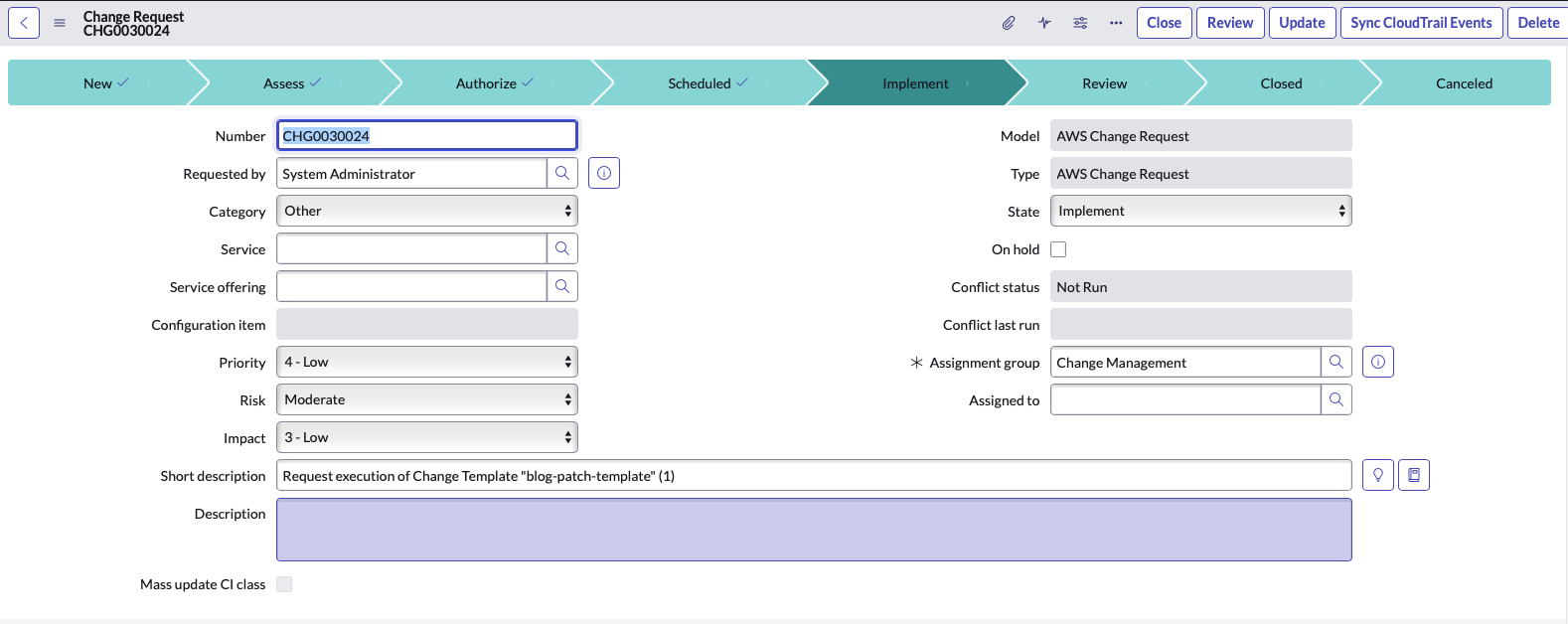Viewport: 1568px width, 624px height.
Task: Open the form context hamburger menu
Action: pos(60,23)
